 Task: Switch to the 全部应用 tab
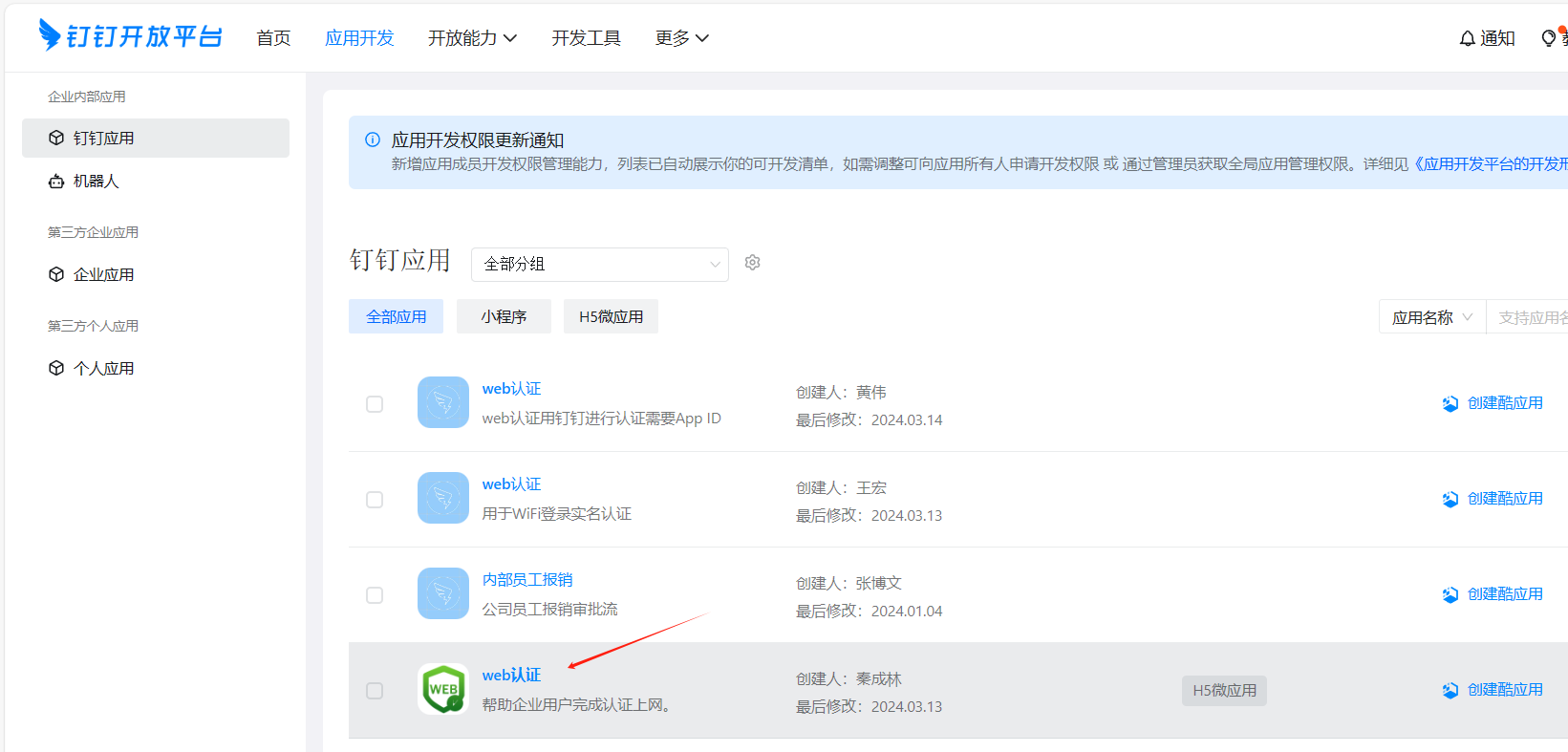397,316
